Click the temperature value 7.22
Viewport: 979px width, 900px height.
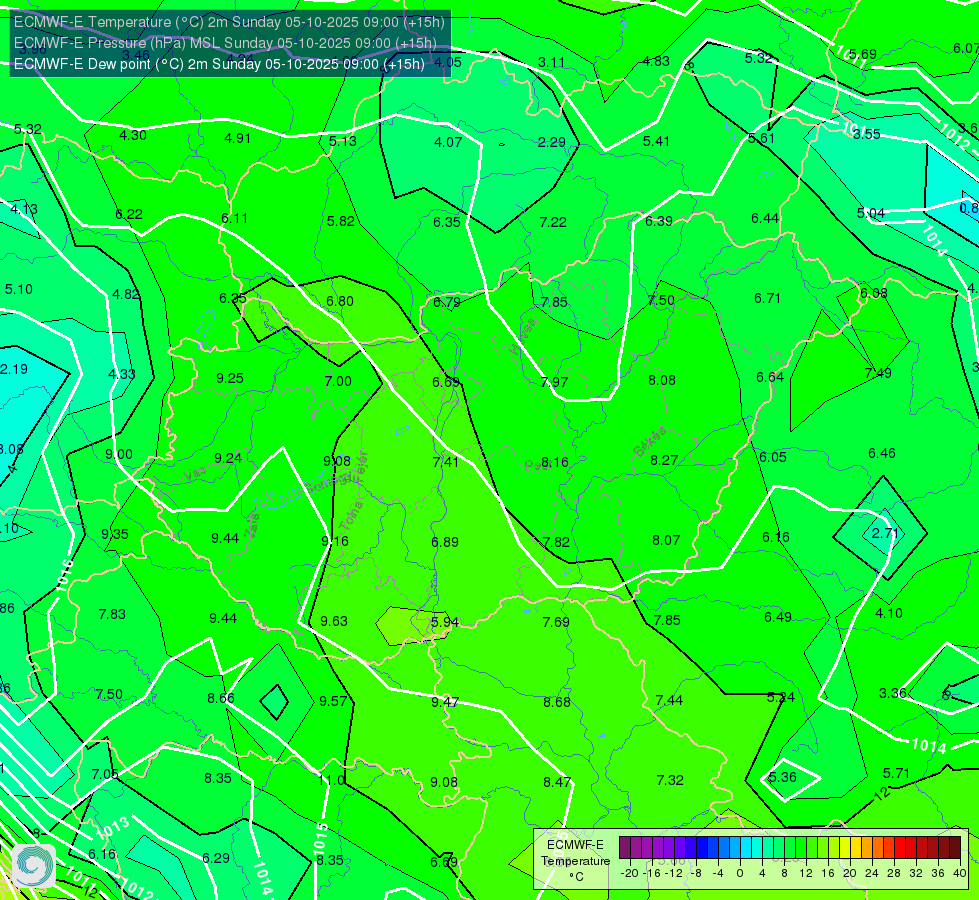pos(553,222)
